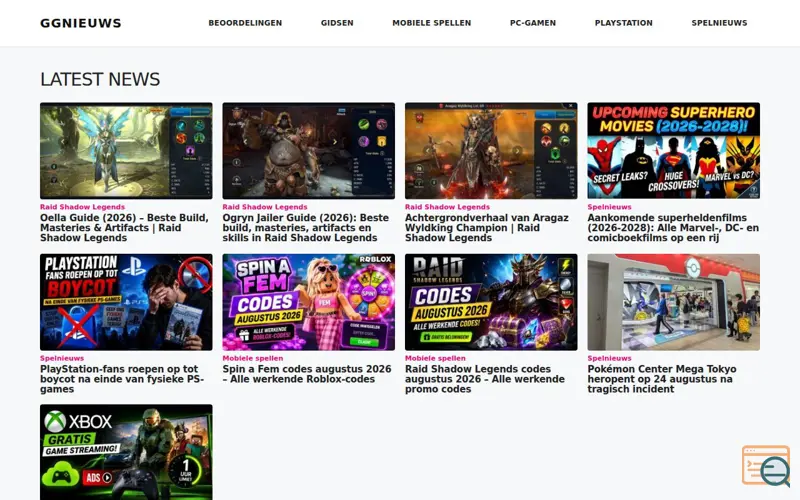Click the LATEST NEWS heading
Viewport: 800px width, 500px height.
coord(100,79)
